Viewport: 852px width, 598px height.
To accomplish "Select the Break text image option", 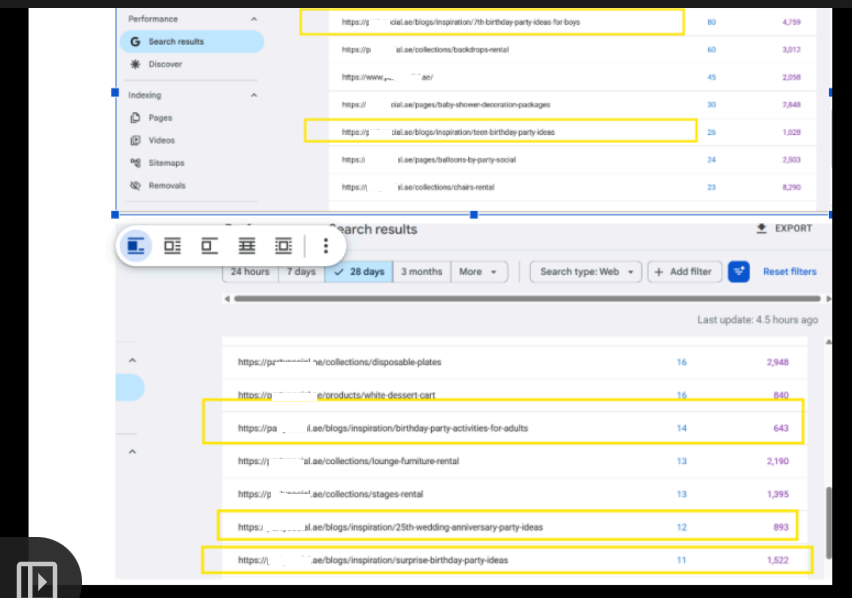I will (x=209, y=246).
